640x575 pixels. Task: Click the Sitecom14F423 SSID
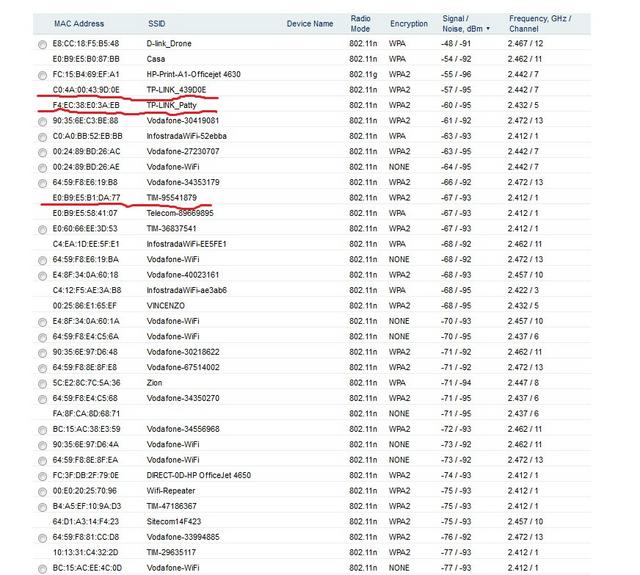click(x=174, y=522)
